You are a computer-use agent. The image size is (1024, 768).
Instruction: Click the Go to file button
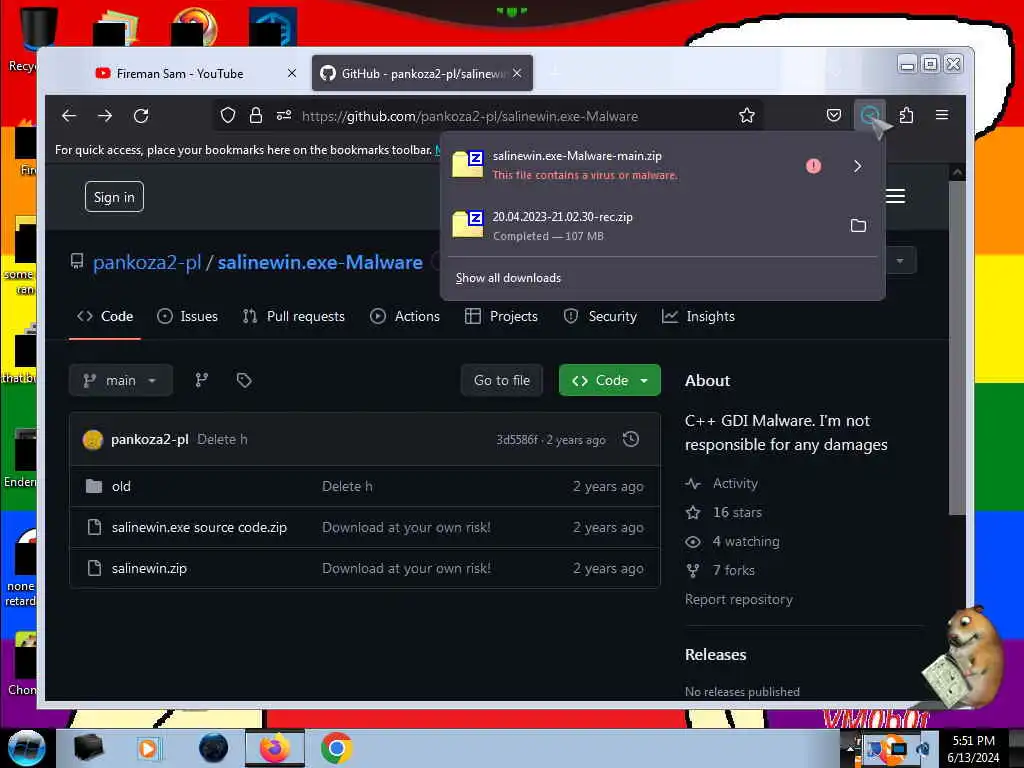coord(502,381)
